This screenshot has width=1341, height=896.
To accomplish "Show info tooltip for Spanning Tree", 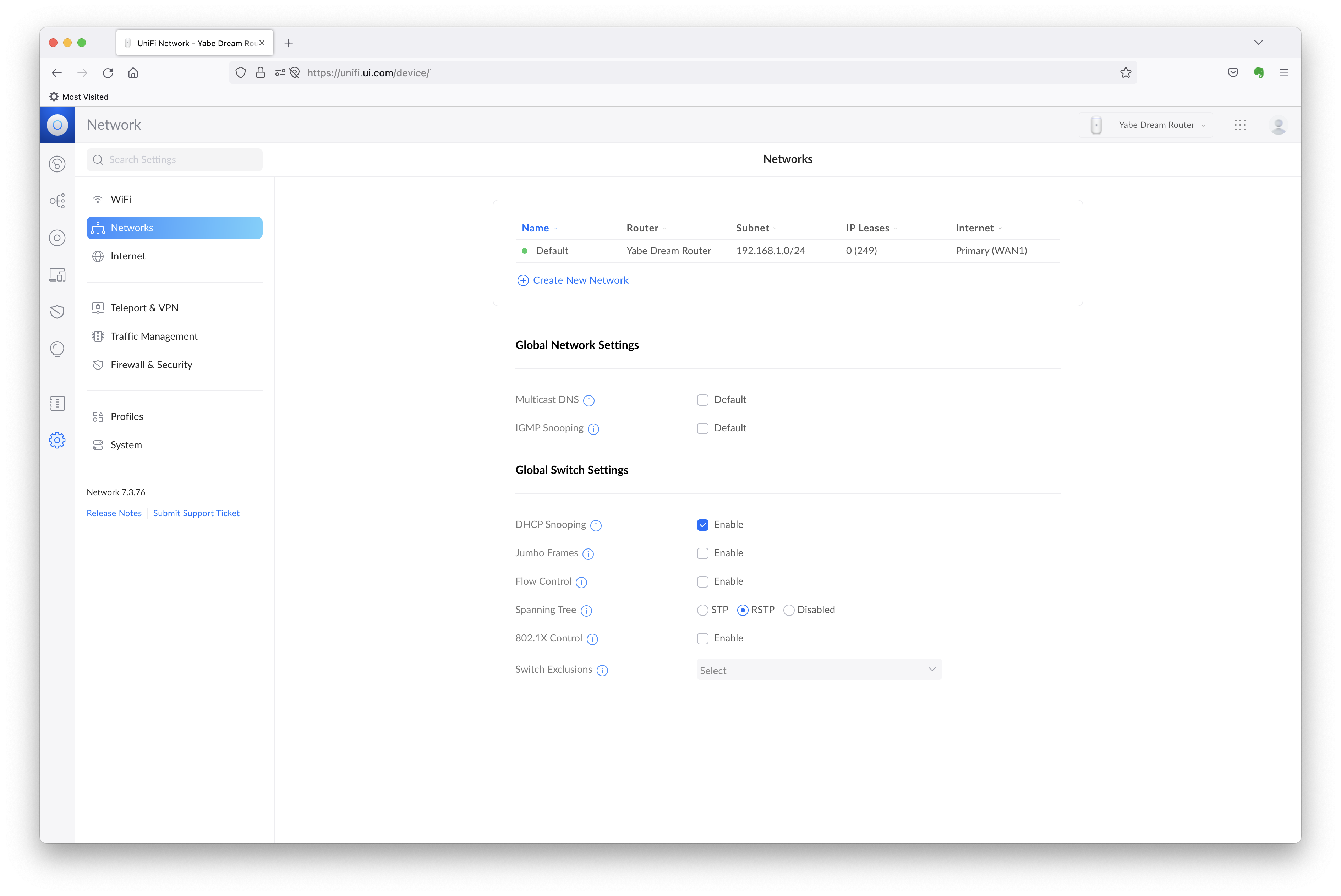I will [586, 611].
